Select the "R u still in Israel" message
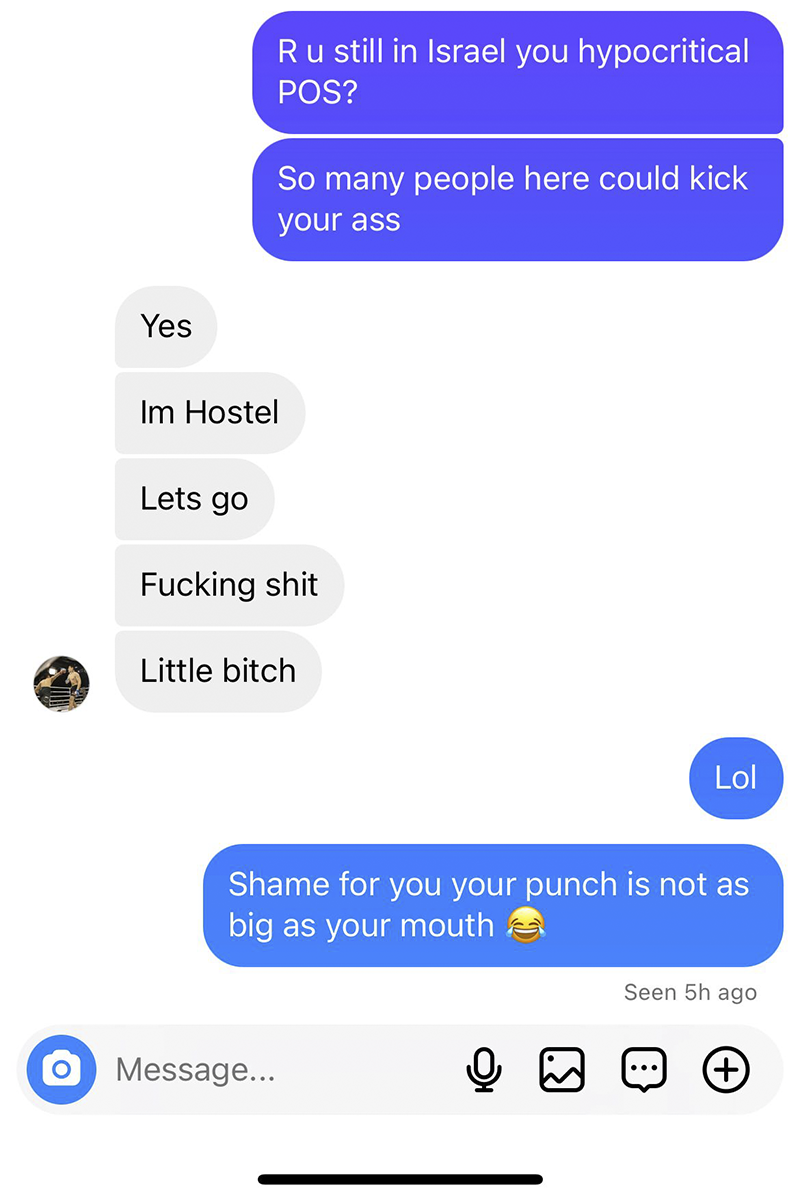This screenshot has height=1201, width=800. [x=518, y=72]
